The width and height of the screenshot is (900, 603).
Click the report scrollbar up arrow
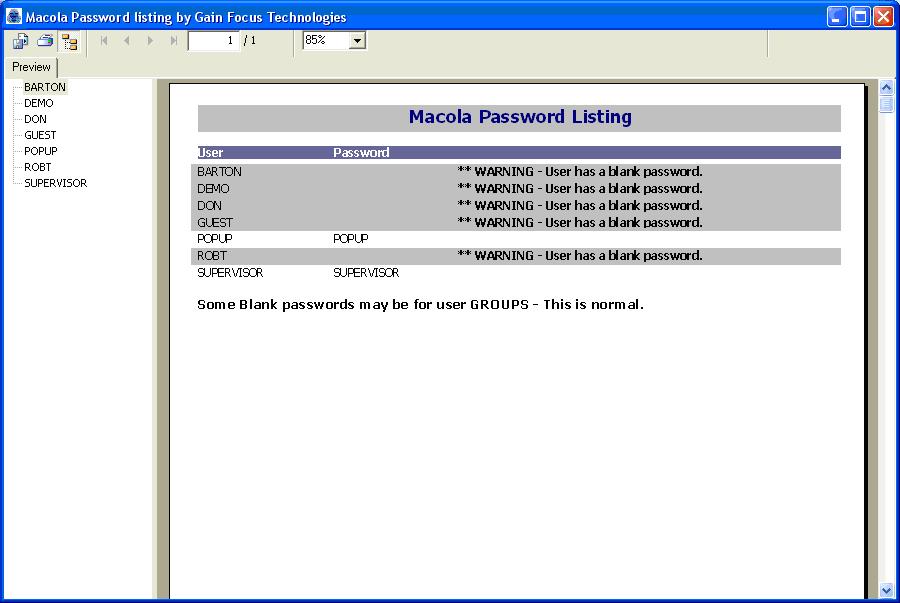pos(886,87)
